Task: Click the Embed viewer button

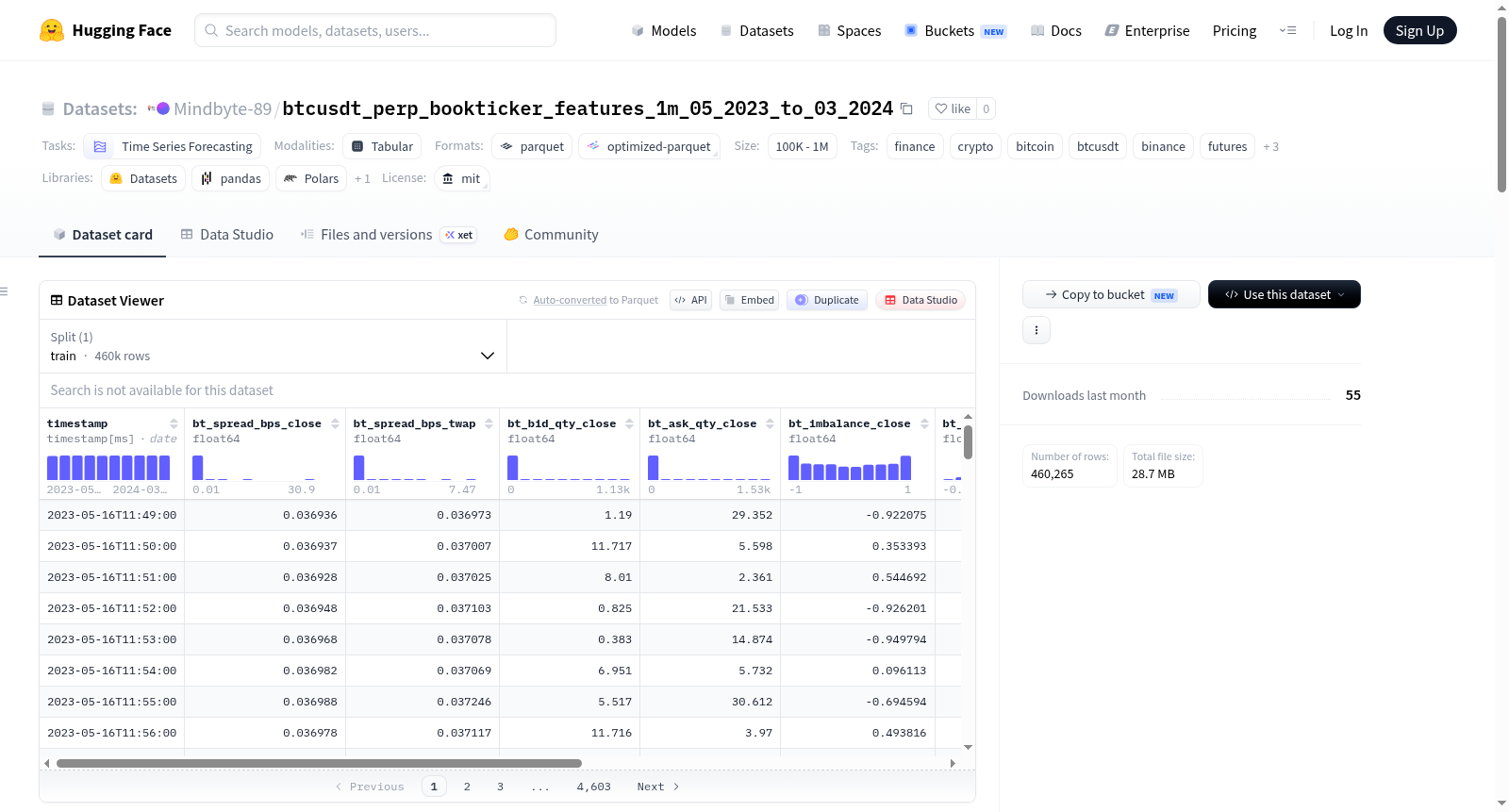Action: (x=749, y=300)
